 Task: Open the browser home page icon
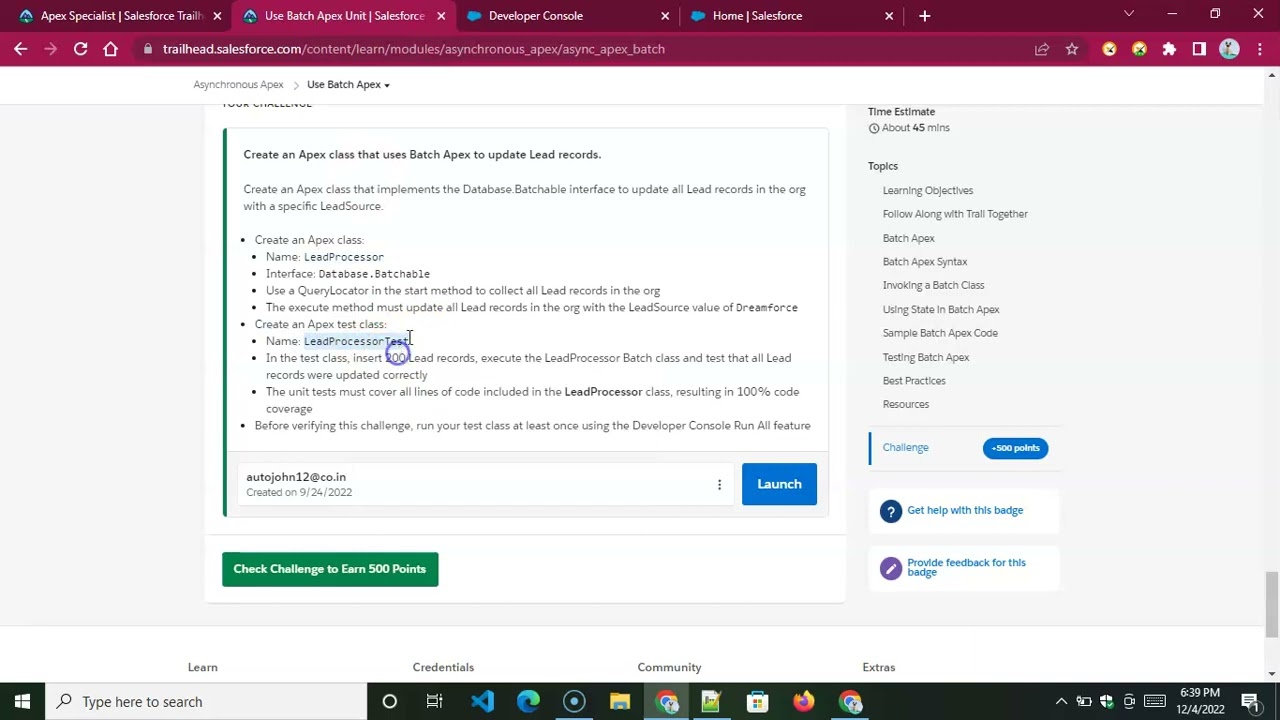[110, 49]
